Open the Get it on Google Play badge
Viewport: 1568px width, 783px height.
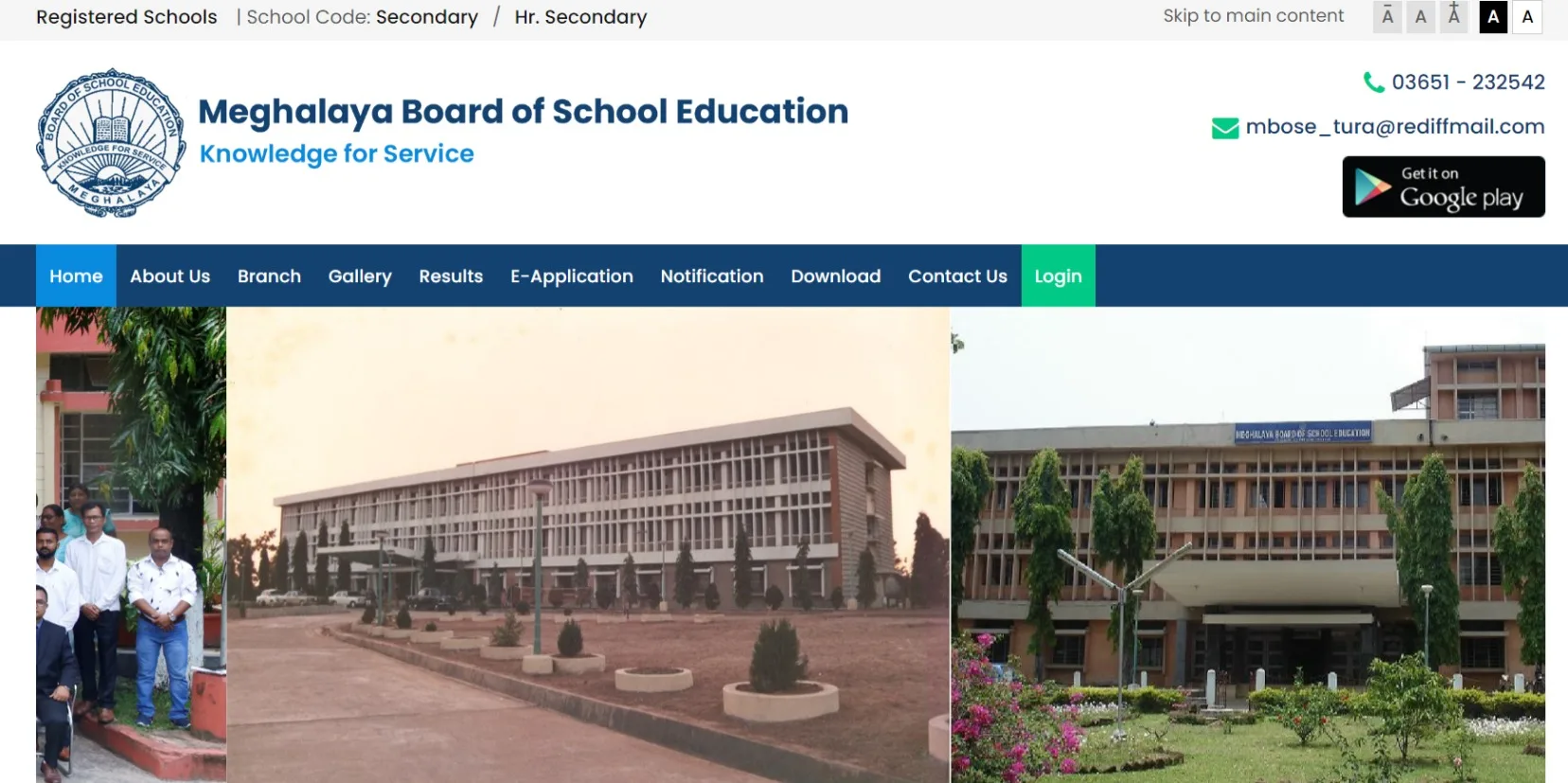[x=1443, y=187]
